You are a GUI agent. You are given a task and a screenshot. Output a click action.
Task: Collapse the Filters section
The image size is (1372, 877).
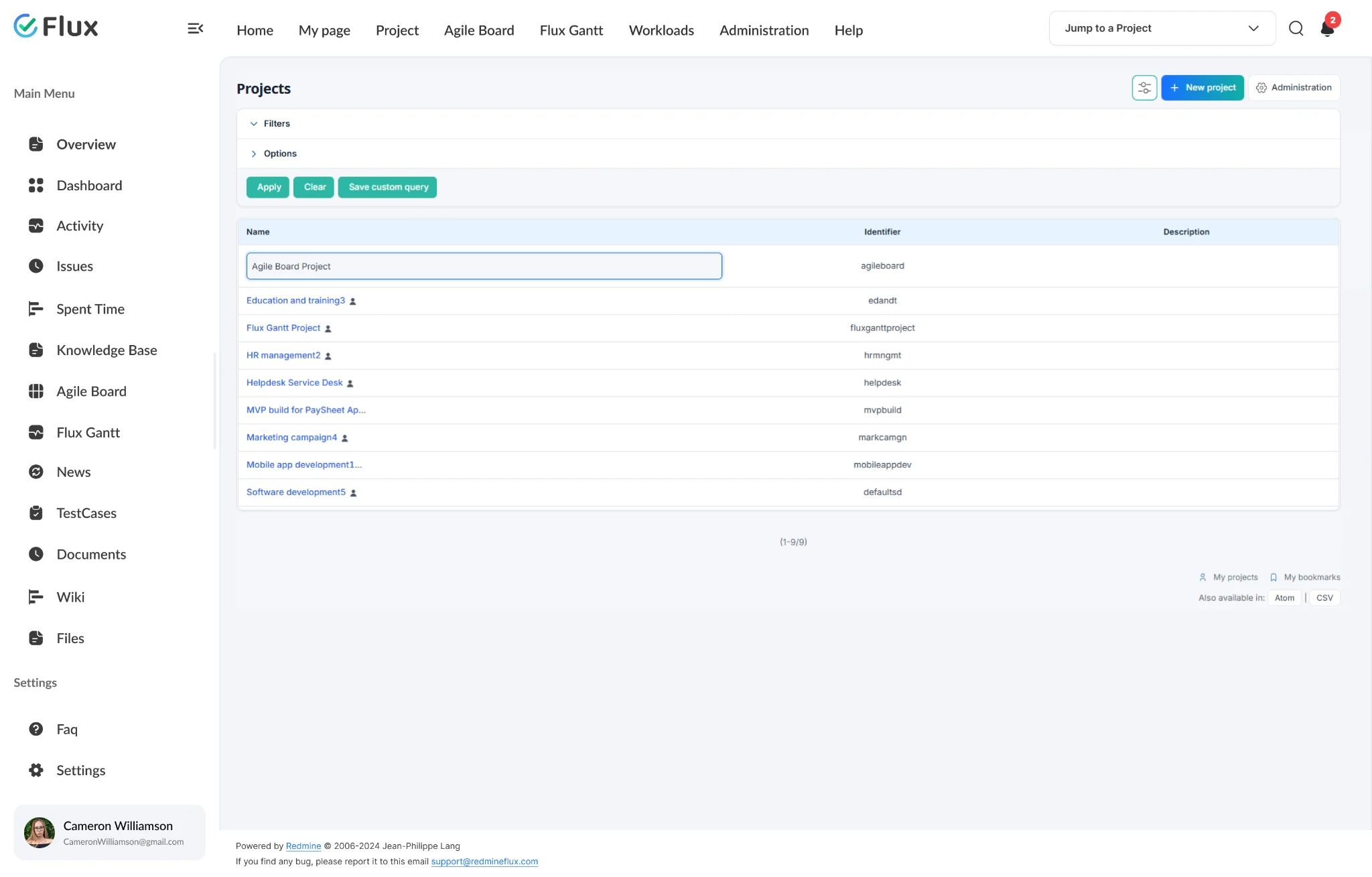(x=270, y=123)
